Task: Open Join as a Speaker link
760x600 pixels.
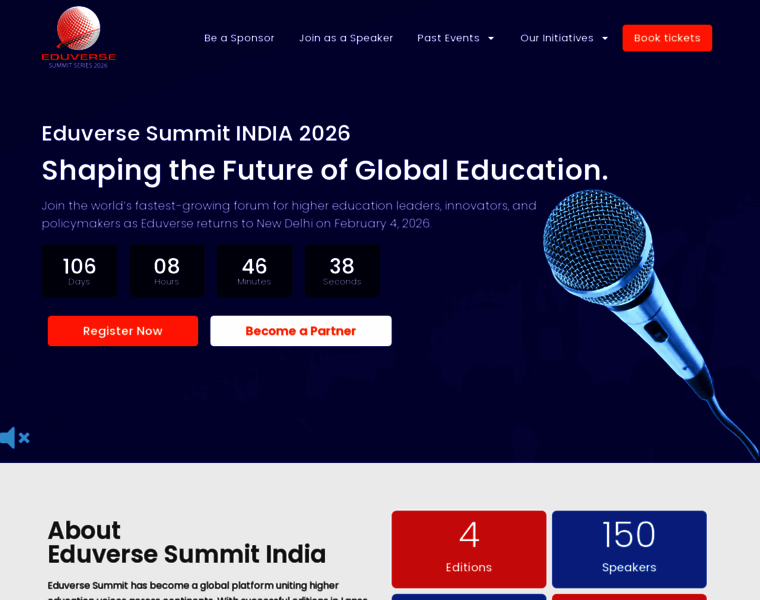Action: 346,38
